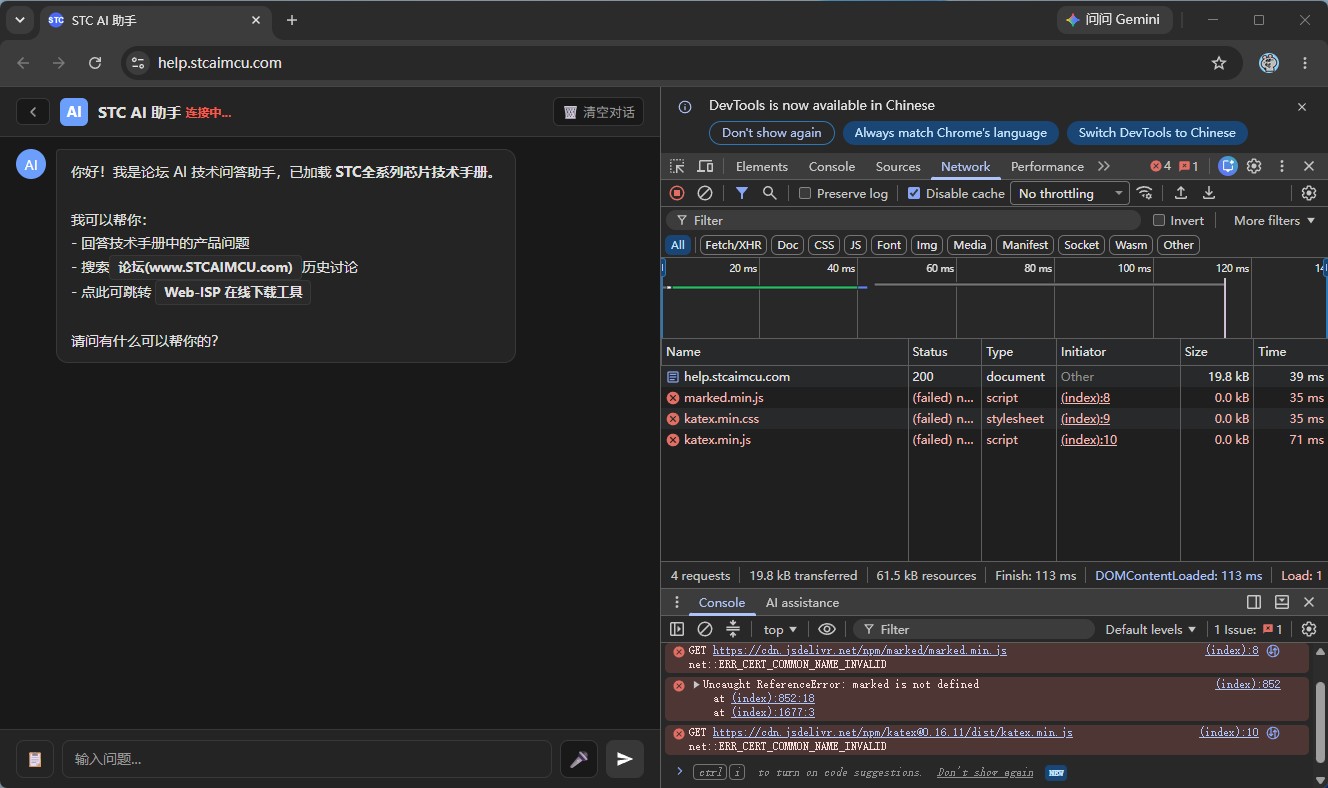Click the 清空对话 clear chat button
Viewport: 1328px width, 788px height.
click(598, 112)
